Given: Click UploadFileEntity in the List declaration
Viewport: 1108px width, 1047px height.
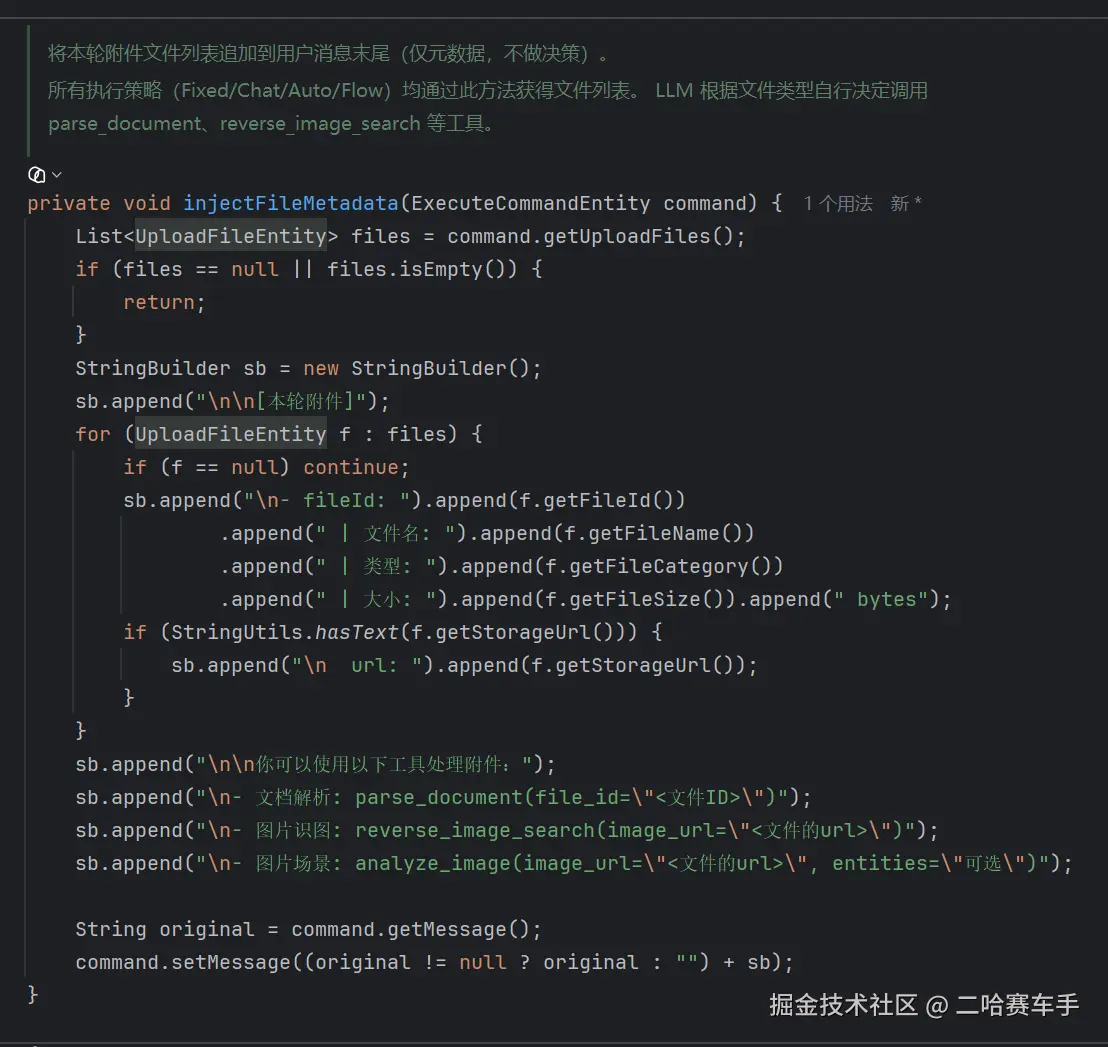Looking at the screenshot, I should [231, 236].
